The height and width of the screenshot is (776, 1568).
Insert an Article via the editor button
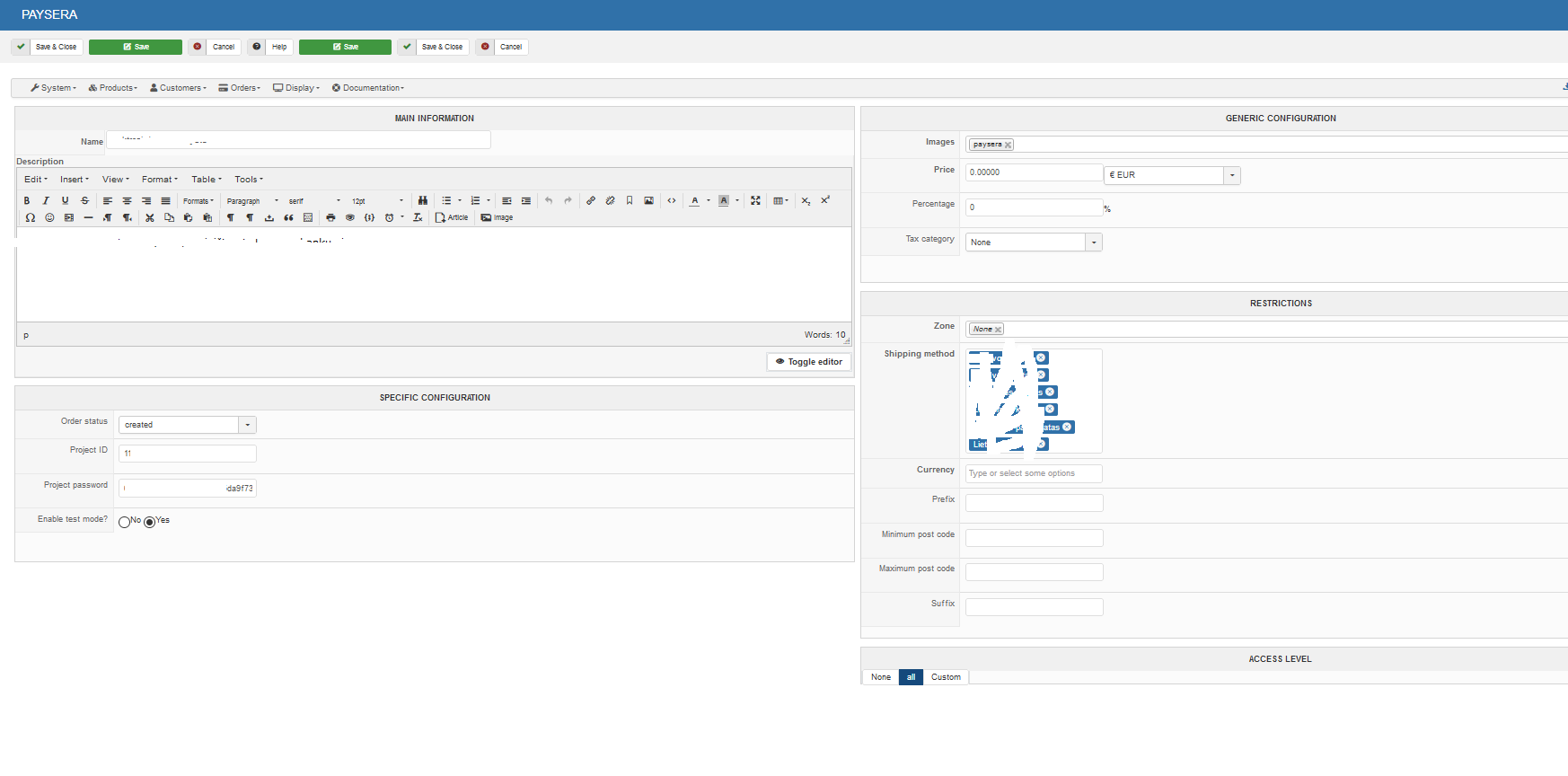click(452, 218)
